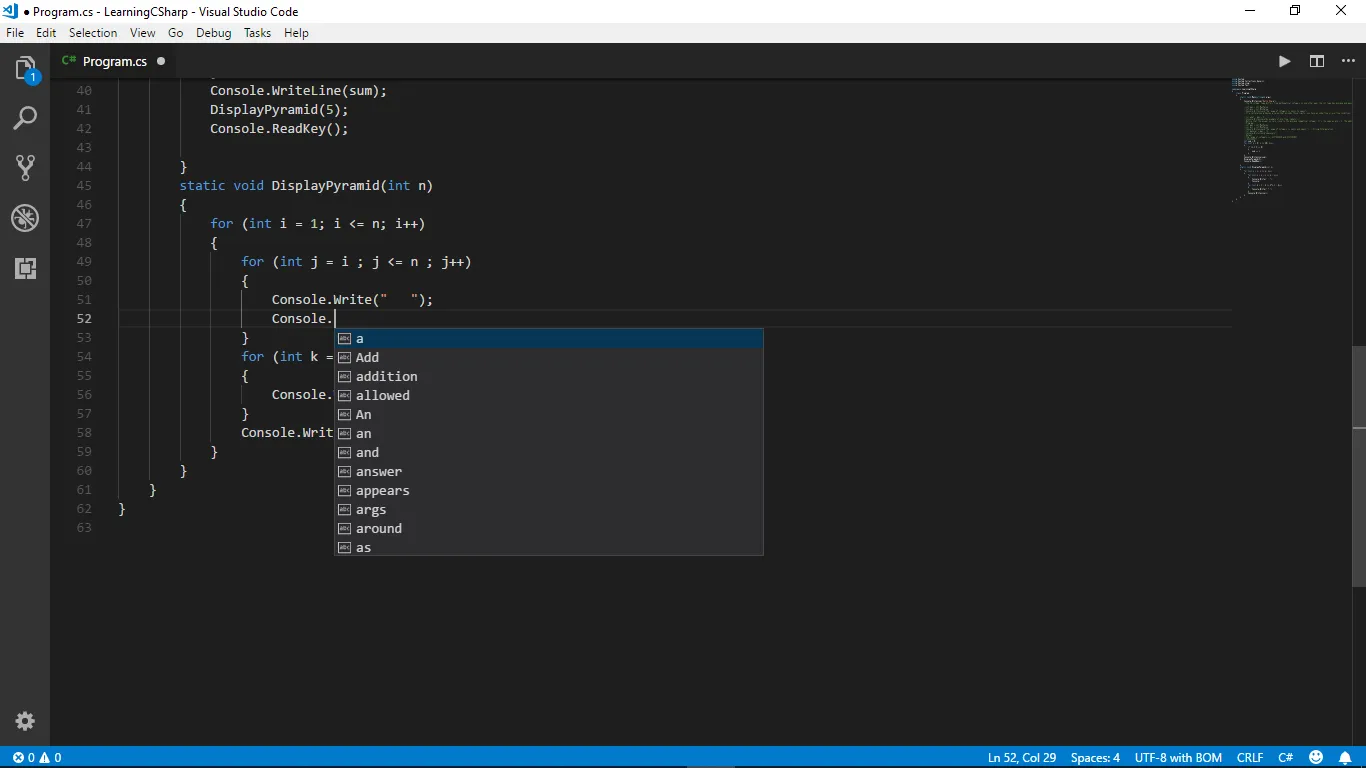Click the DisplayPyramid method declaration
Screen dimensions: 1366x768
[306, 185]
